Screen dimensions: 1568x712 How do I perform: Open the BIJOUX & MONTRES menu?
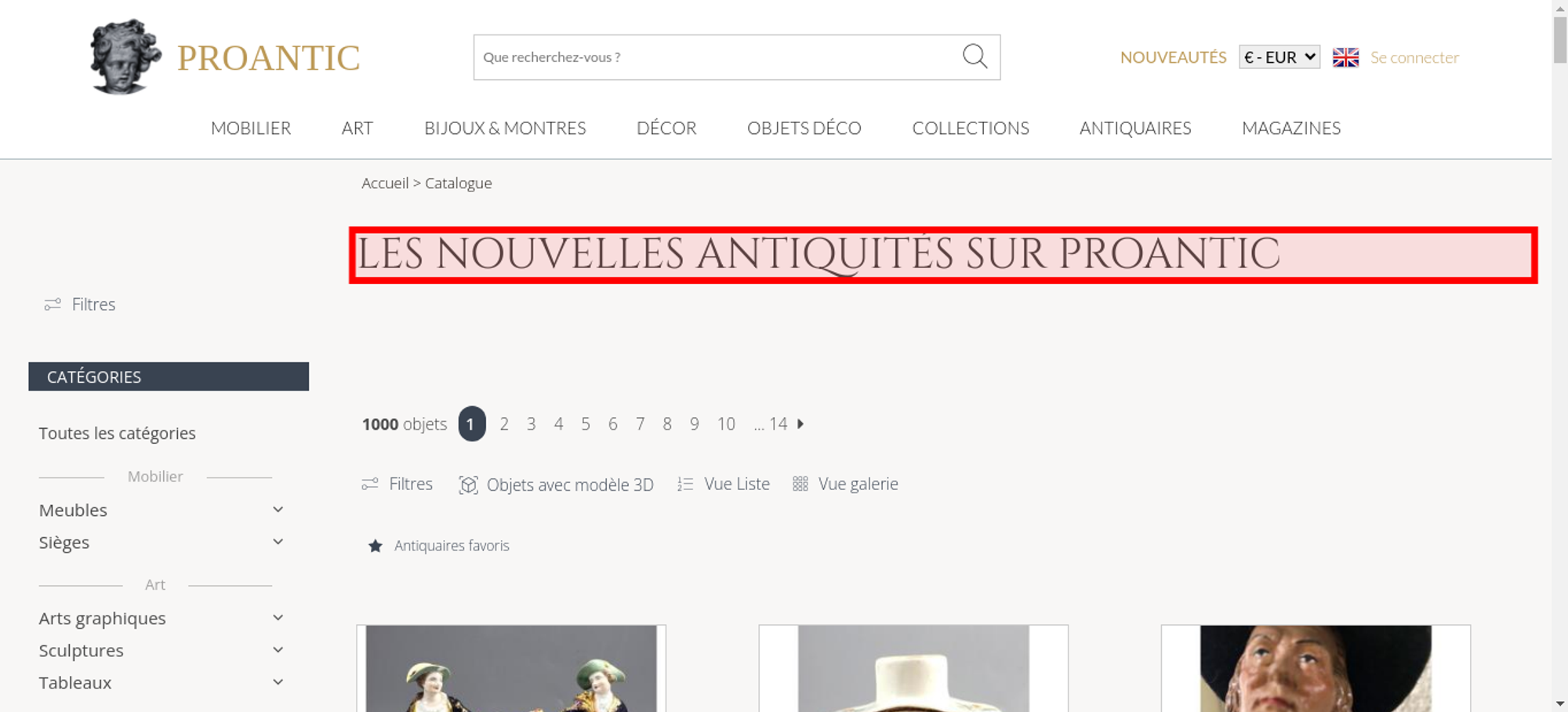pos(505,128)
